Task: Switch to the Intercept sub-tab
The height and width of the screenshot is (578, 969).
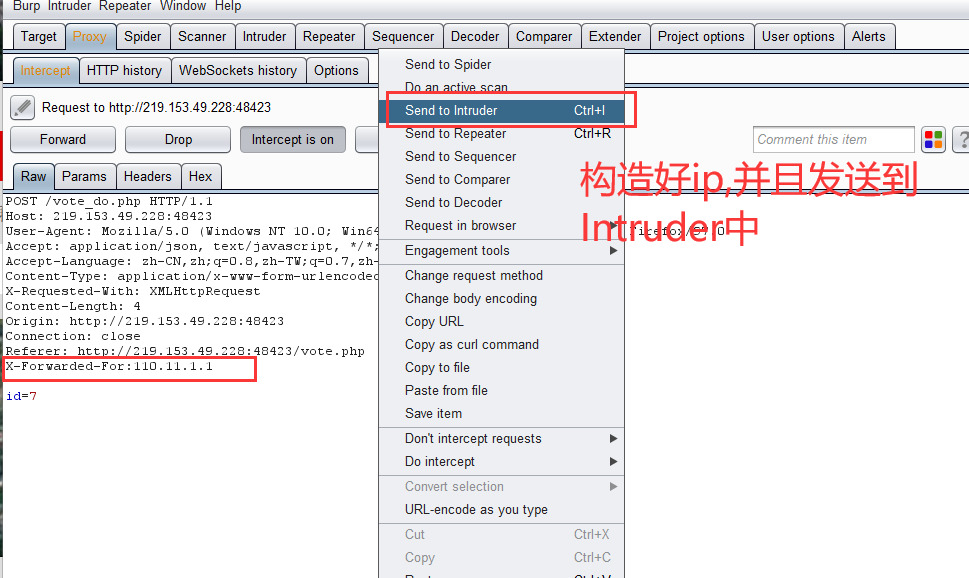Action: (x=46, y=70)
